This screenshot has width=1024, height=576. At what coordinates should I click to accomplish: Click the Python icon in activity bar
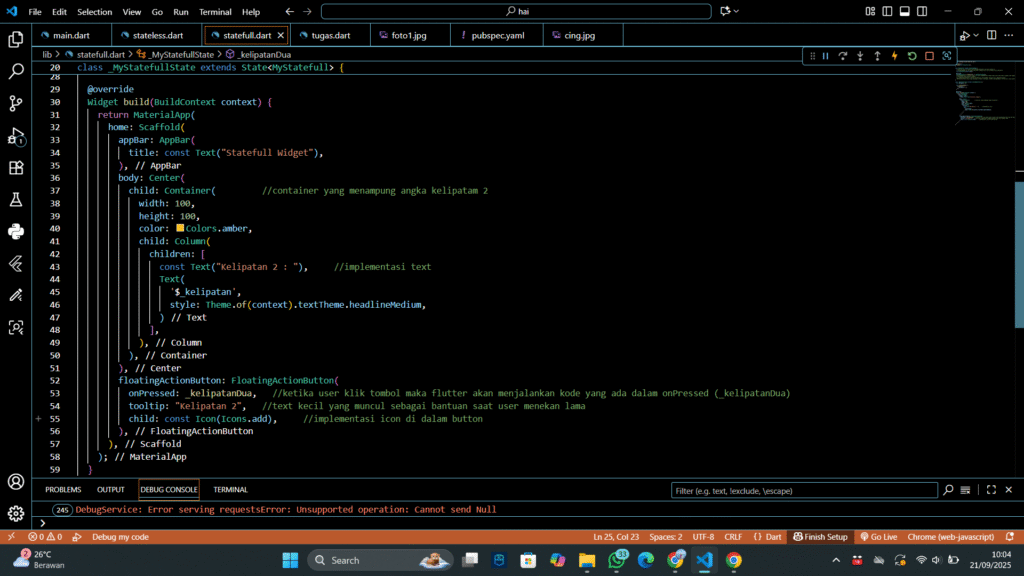[16, 232]
